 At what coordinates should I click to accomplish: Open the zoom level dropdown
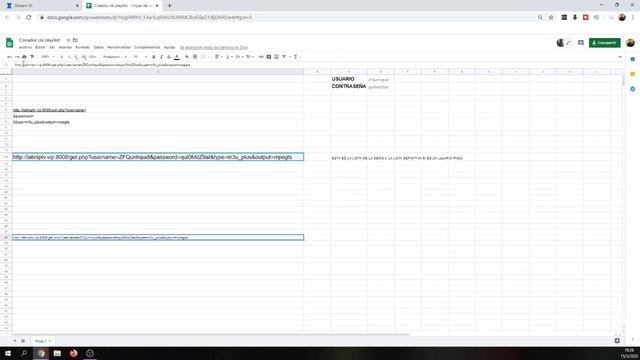pyautogui.click(x=47, y=57)
